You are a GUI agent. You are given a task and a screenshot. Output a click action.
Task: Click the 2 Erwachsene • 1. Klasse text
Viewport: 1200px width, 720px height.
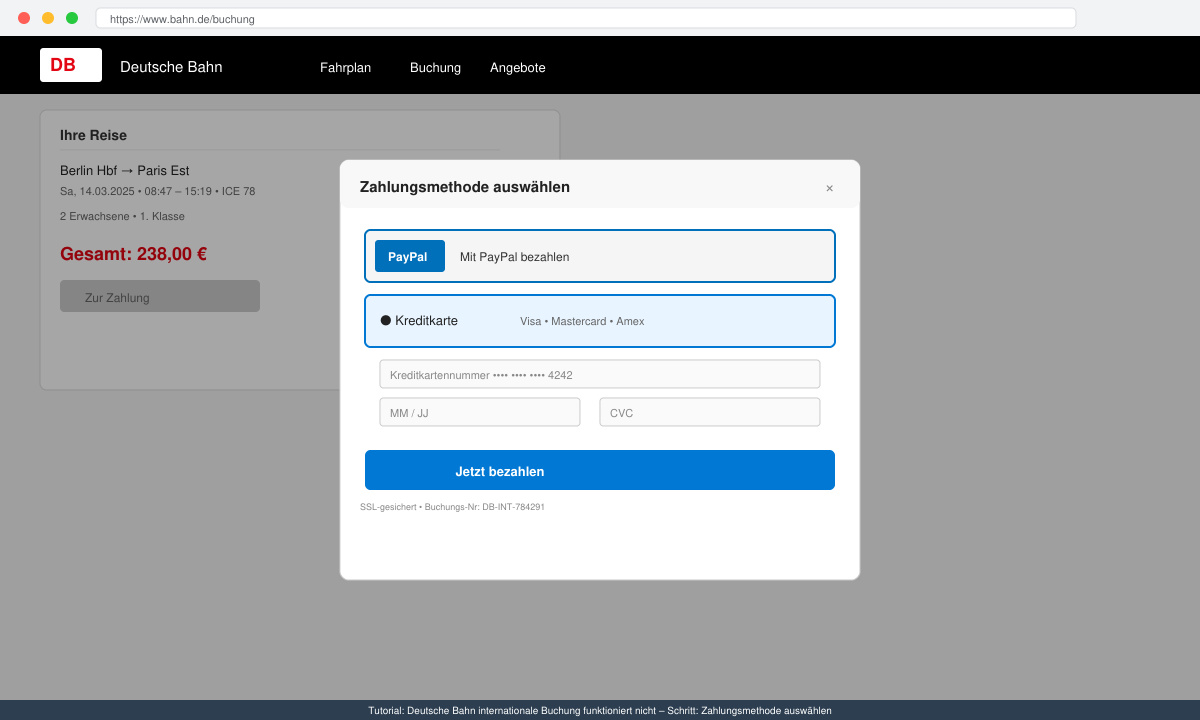(x=122, y=216)
